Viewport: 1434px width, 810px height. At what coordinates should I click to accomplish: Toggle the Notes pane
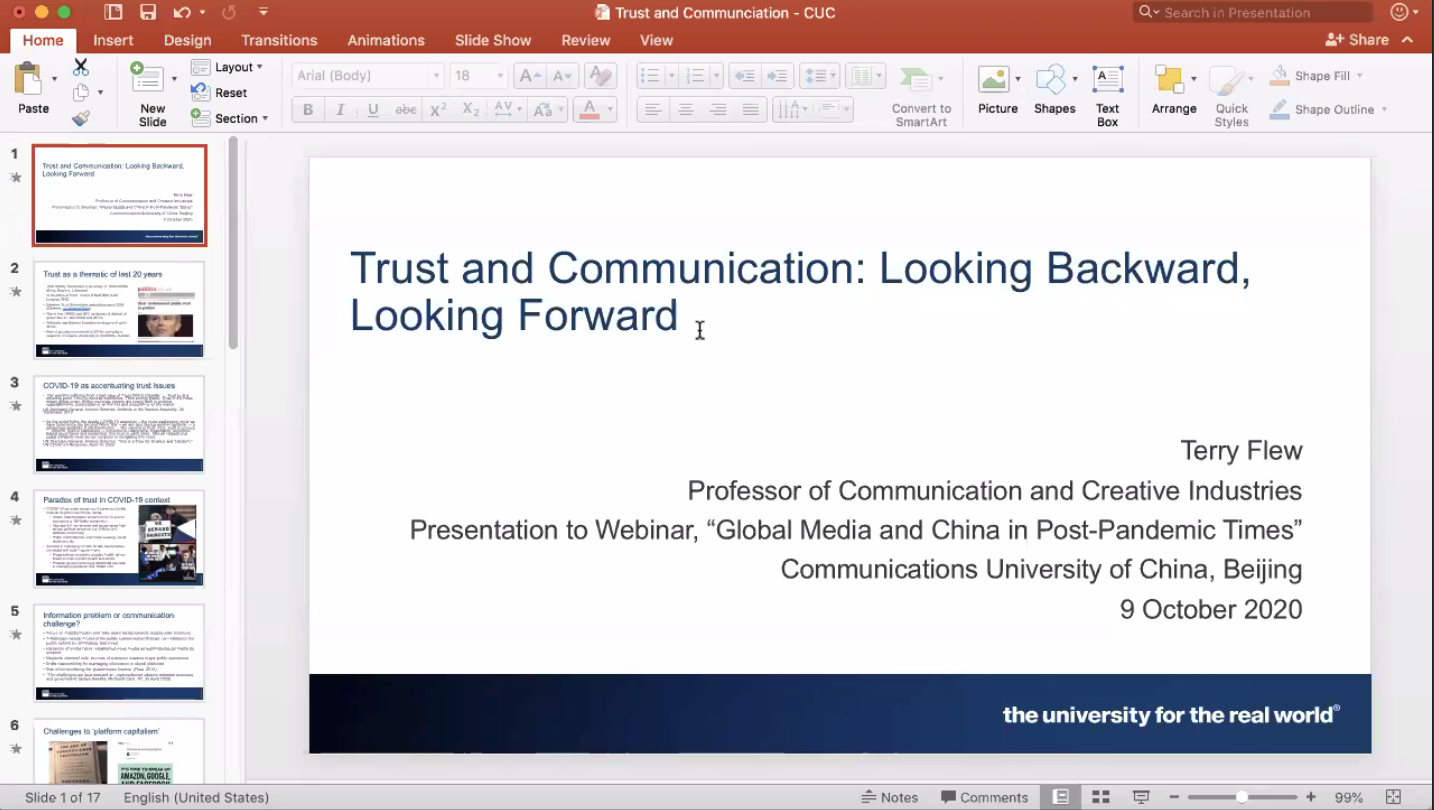click(x=889, y=797)
